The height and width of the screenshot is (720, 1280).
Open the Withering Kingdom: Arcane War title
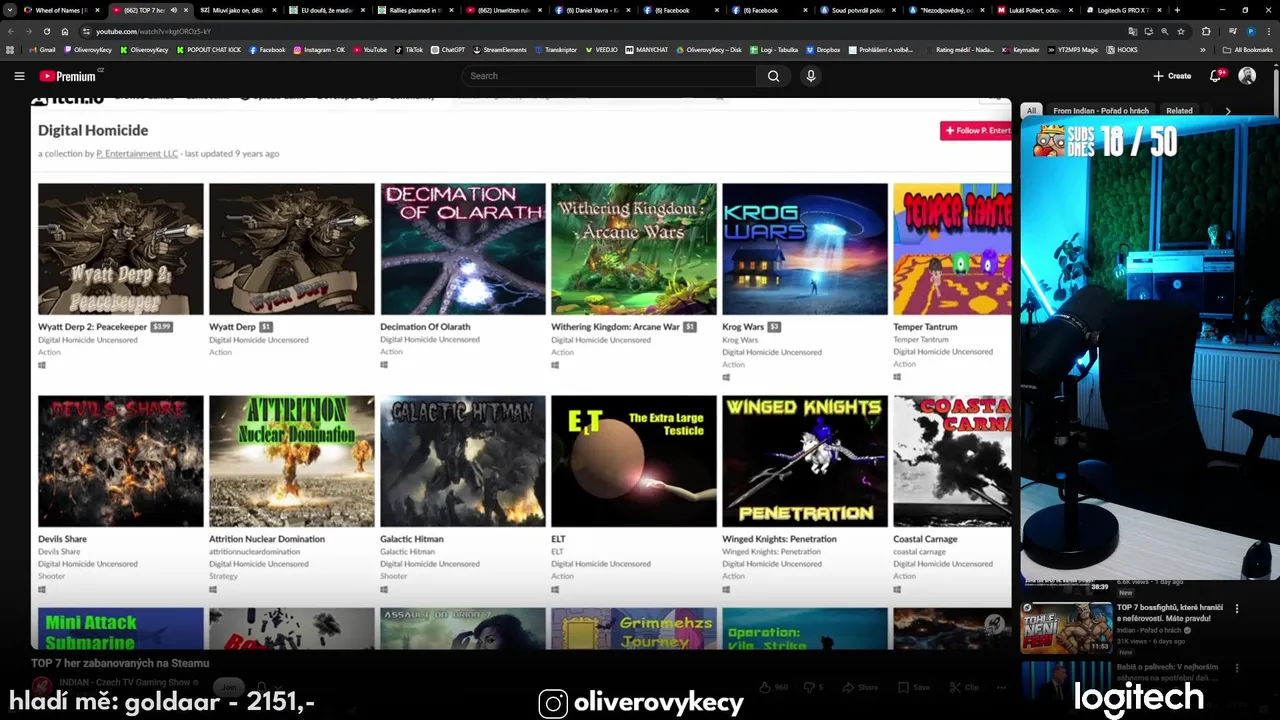[x=615, y=327]
